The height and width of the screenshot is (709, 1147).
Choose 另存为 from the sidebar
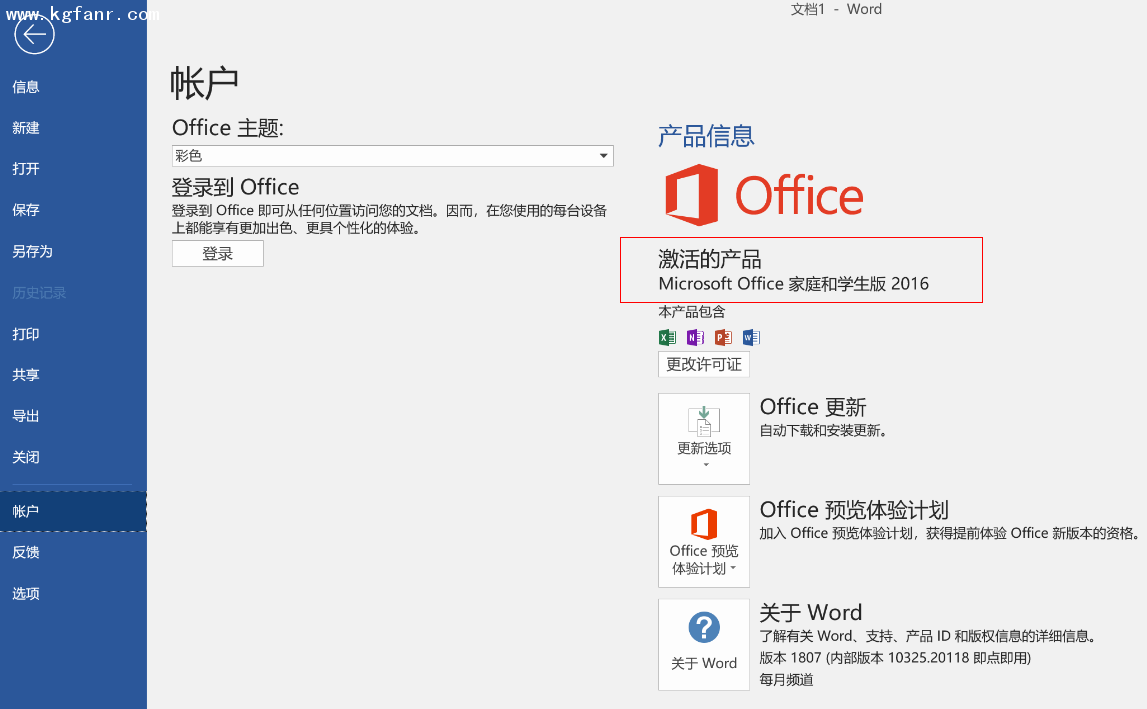32,251
